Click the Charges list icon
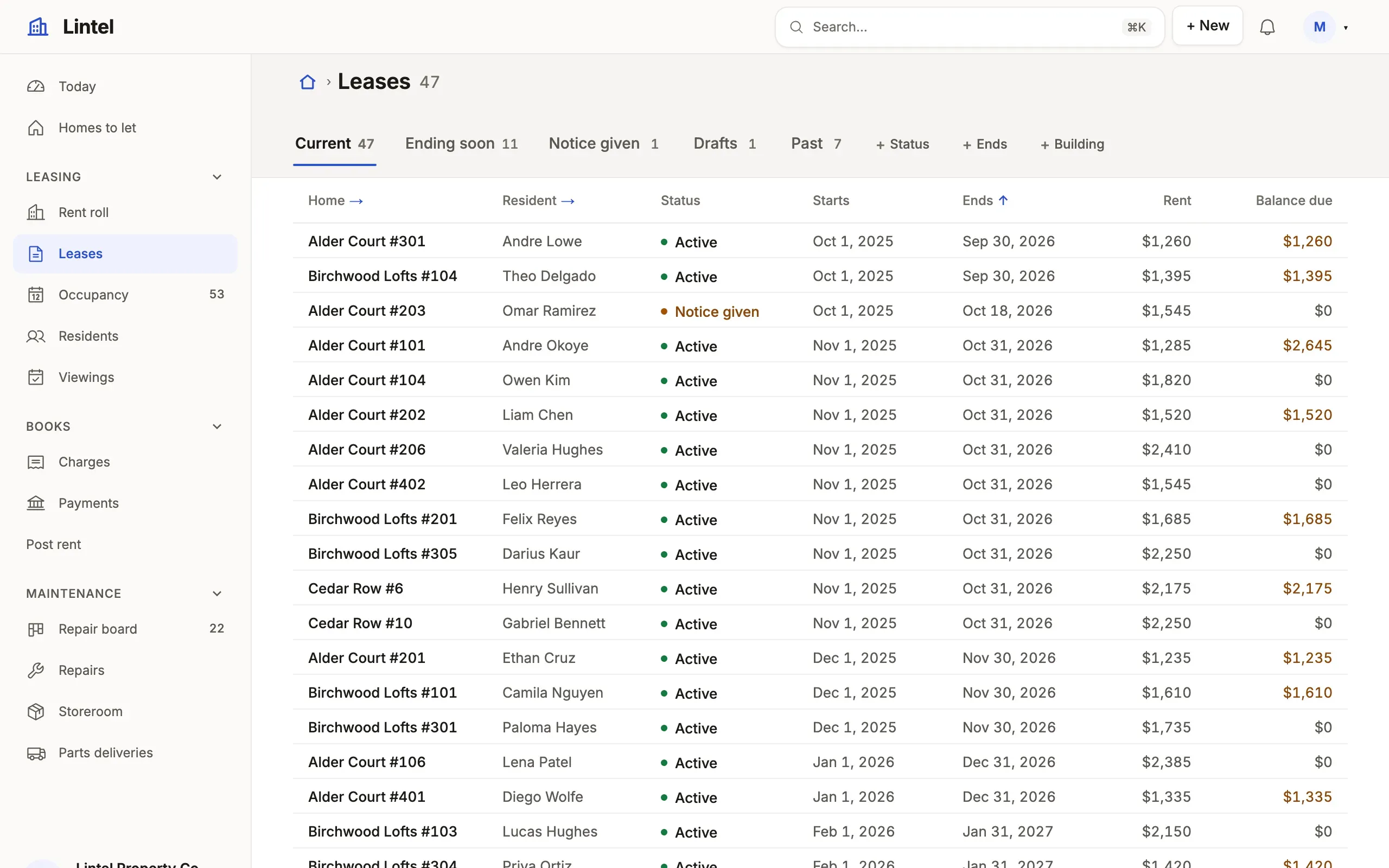 pos(36,462)
